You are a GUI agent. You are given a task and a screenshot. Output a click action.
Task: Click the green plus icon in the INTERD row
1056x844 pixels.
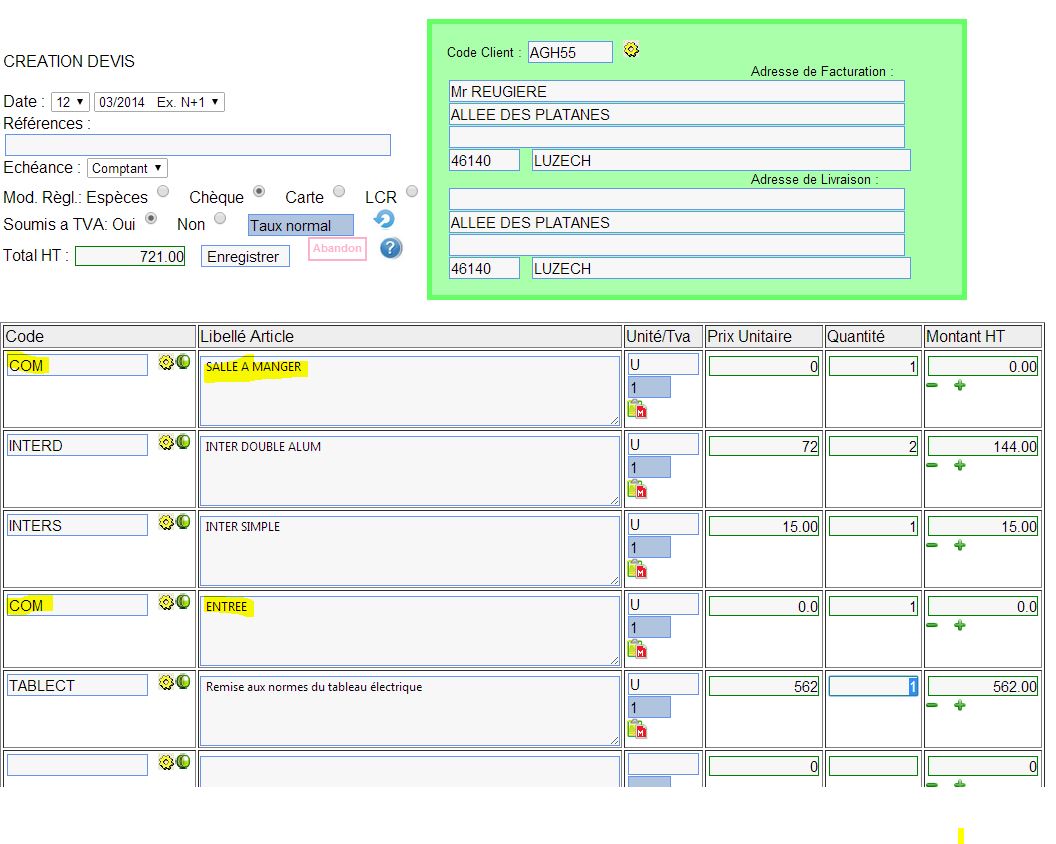point(960,465)
